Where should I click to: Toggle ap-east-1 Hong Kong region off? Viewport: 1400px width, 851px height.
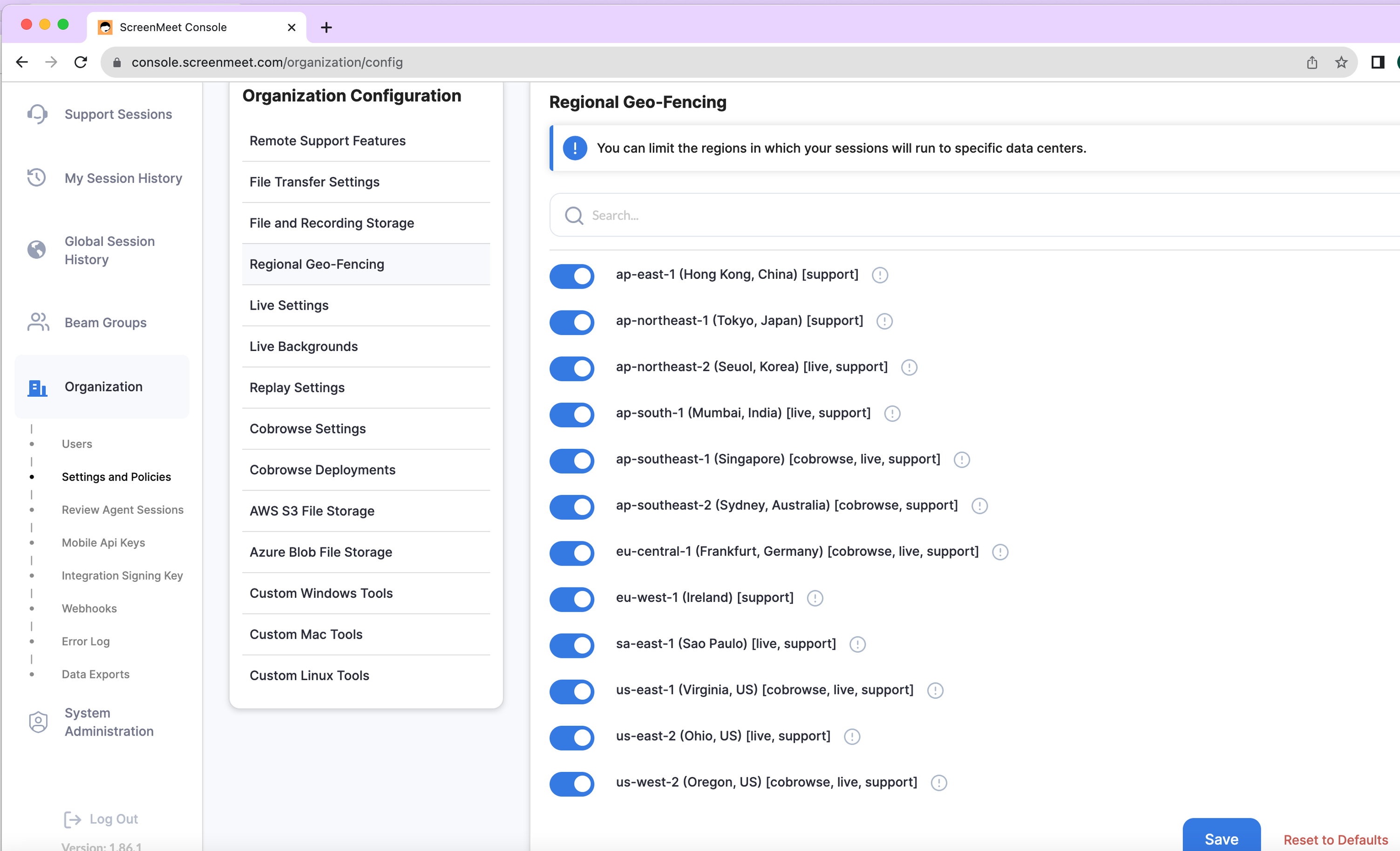click(x=571, y=276)
